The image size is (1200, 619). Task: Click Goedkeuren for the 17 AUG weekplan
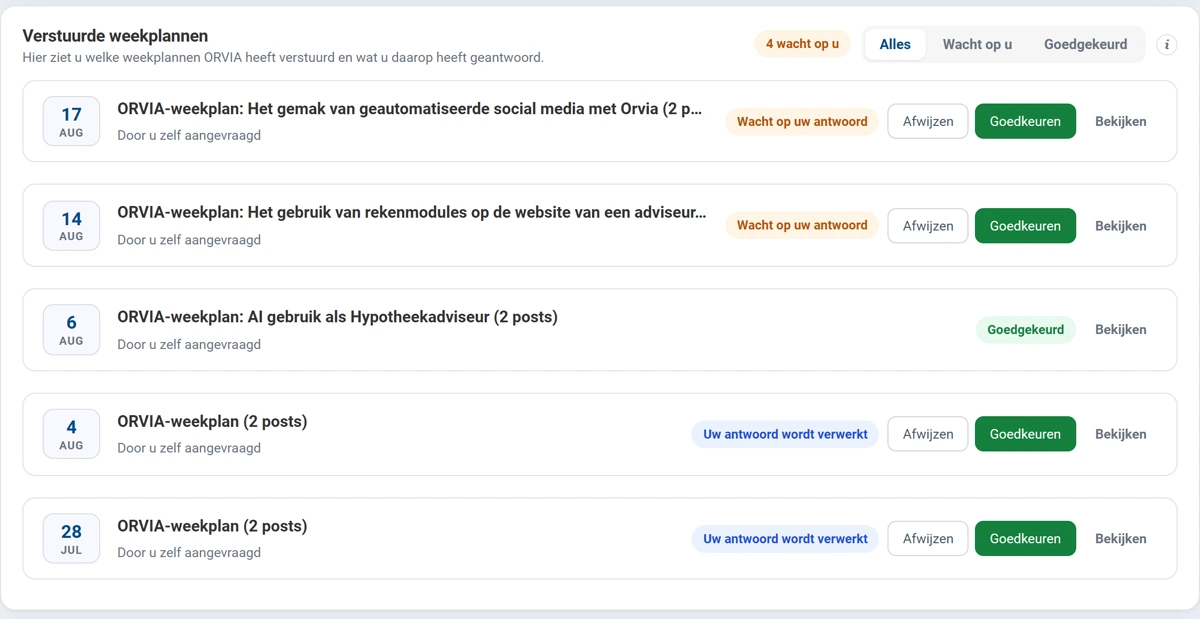click(x=1025, y=121)
